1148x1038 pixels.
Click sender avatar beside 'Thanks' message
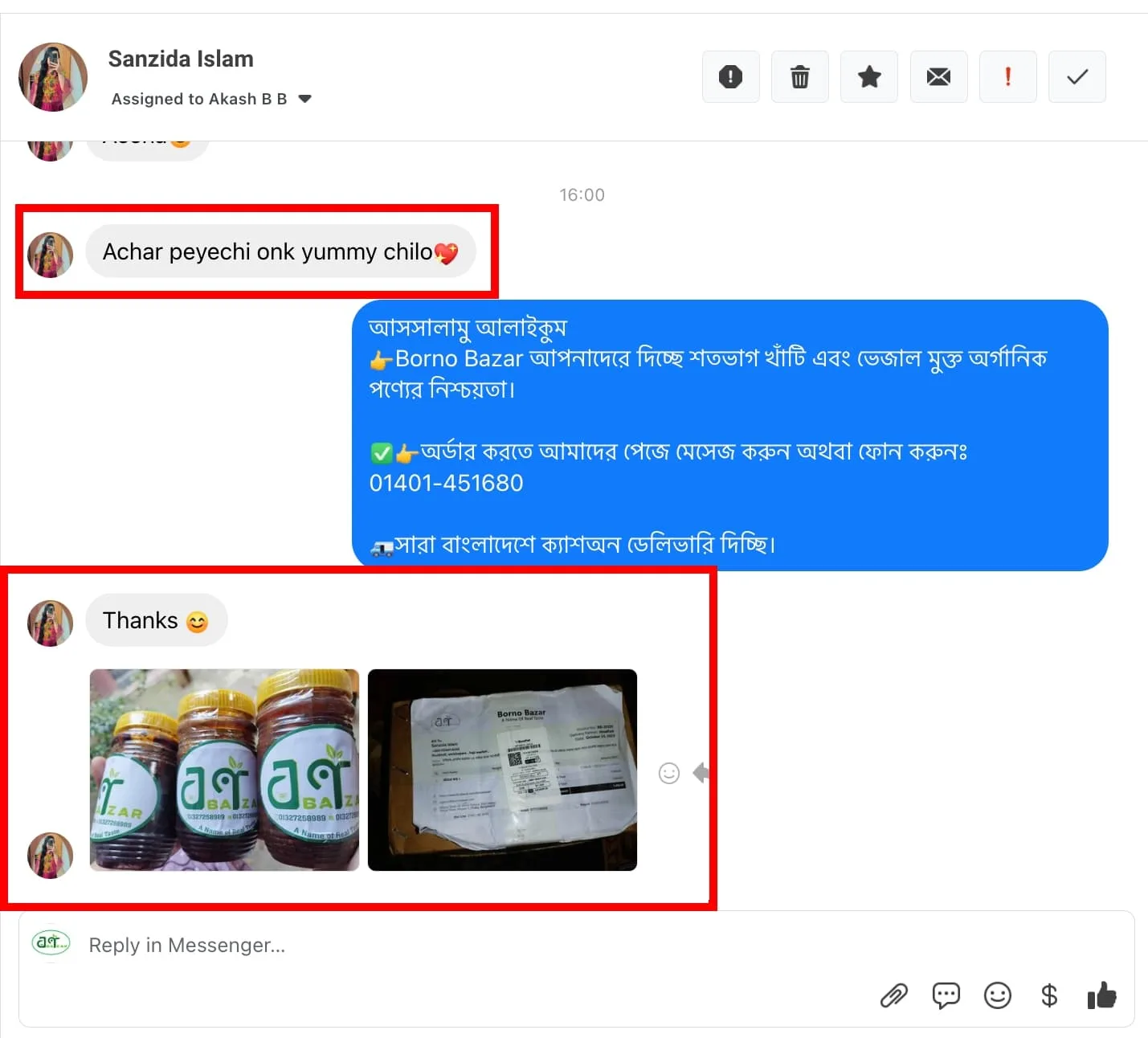50,623
